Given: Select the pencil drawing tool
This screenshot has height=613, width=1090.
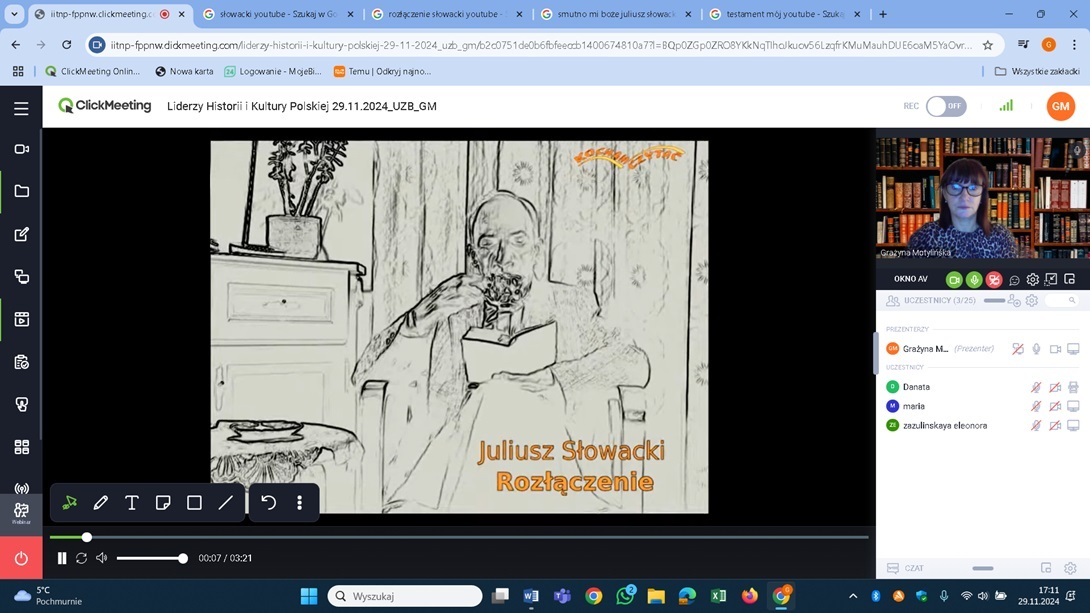Looking at the screenshot, I should (101, 502).
